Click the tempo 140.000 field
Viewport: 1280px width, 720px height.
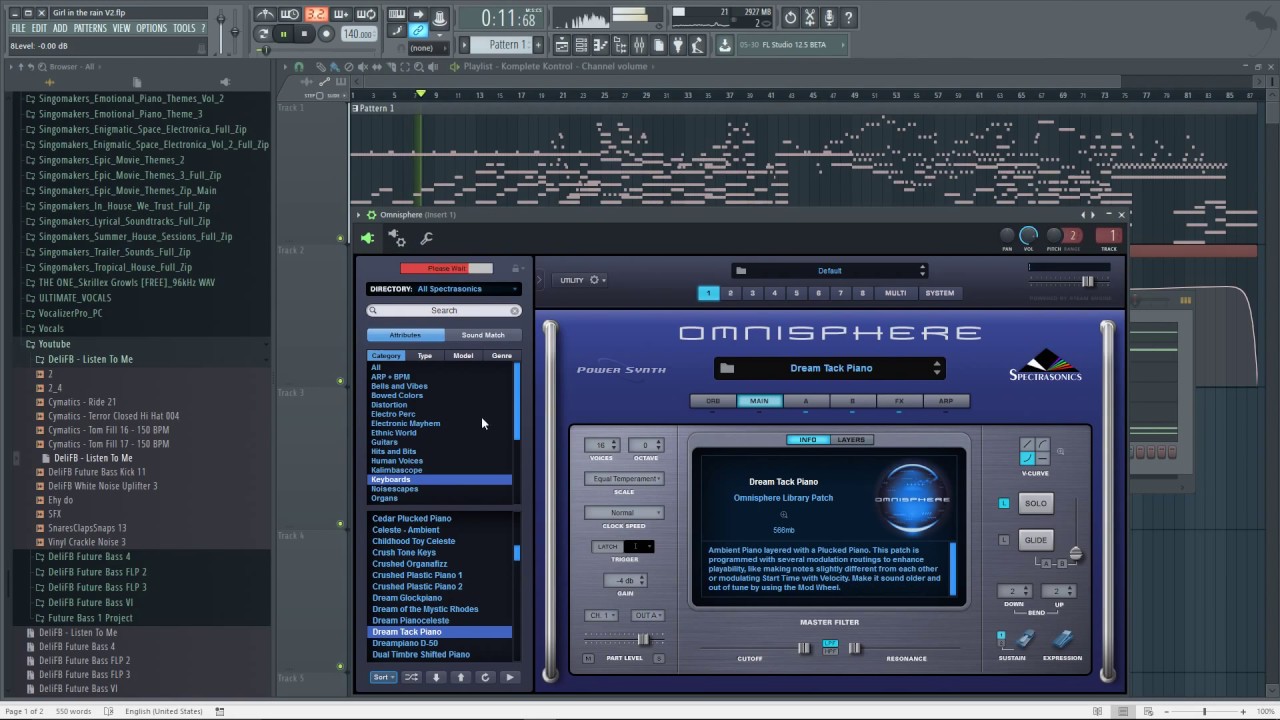357,34
